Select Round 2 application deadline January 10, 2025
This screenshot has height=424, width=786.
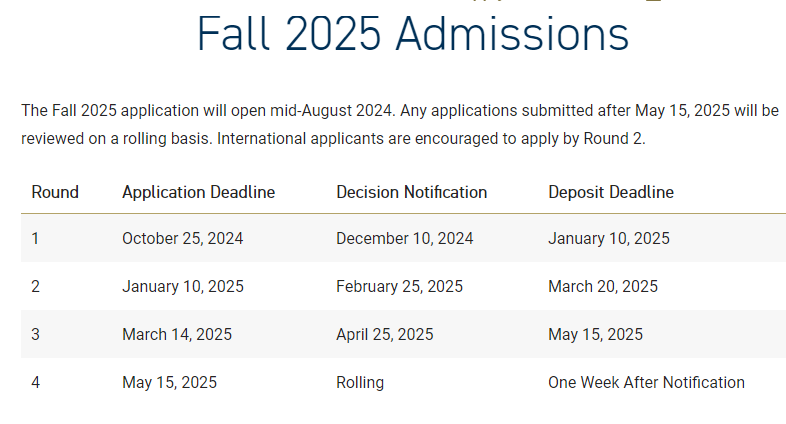[182, 286]
